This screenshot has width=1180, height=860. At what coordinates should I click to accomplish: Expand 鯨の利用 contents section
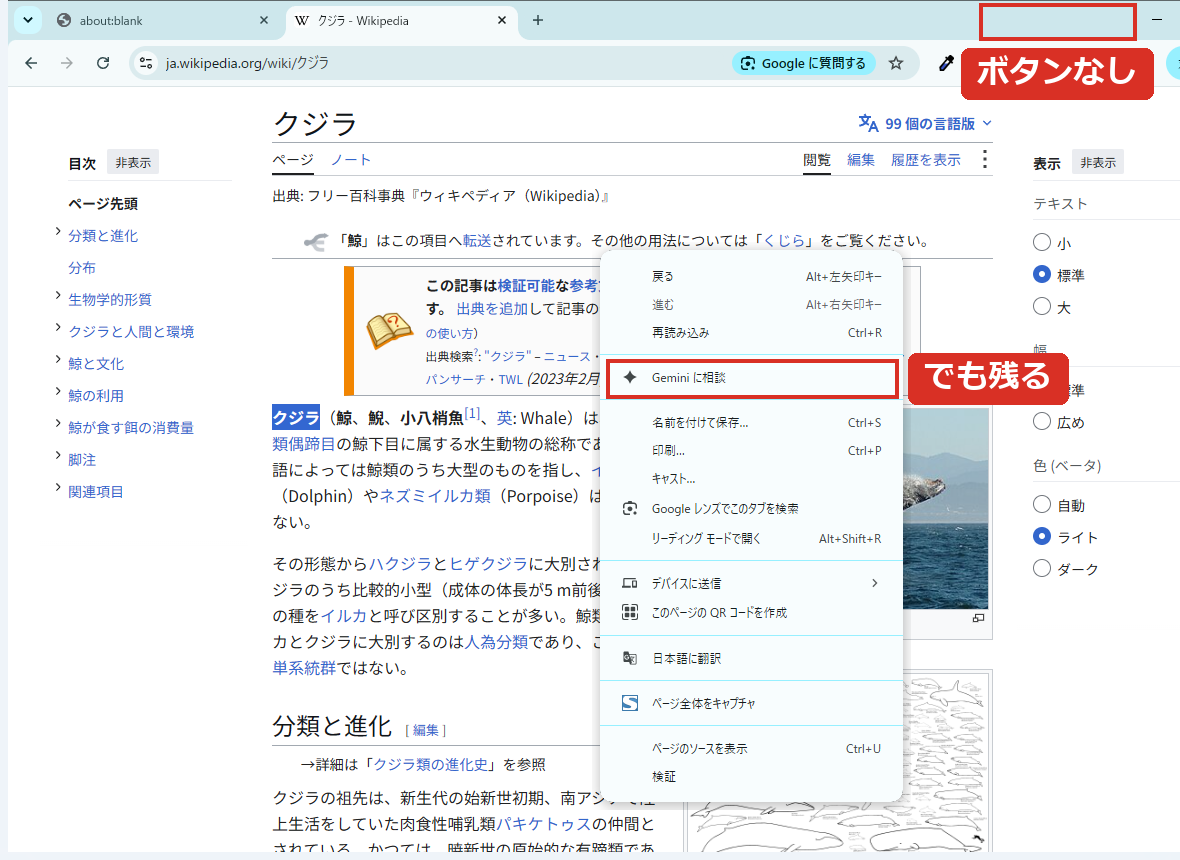tap(57, 392)
